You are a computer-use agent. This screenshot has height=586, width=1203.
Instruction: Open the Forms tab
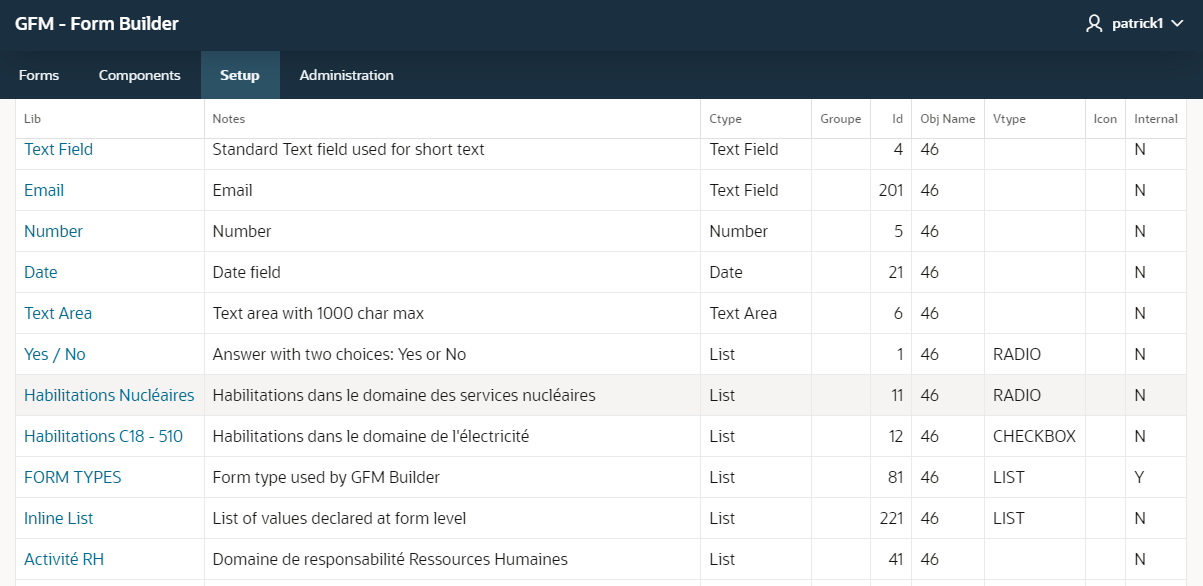pyautogui.click(x=39, y=75)
